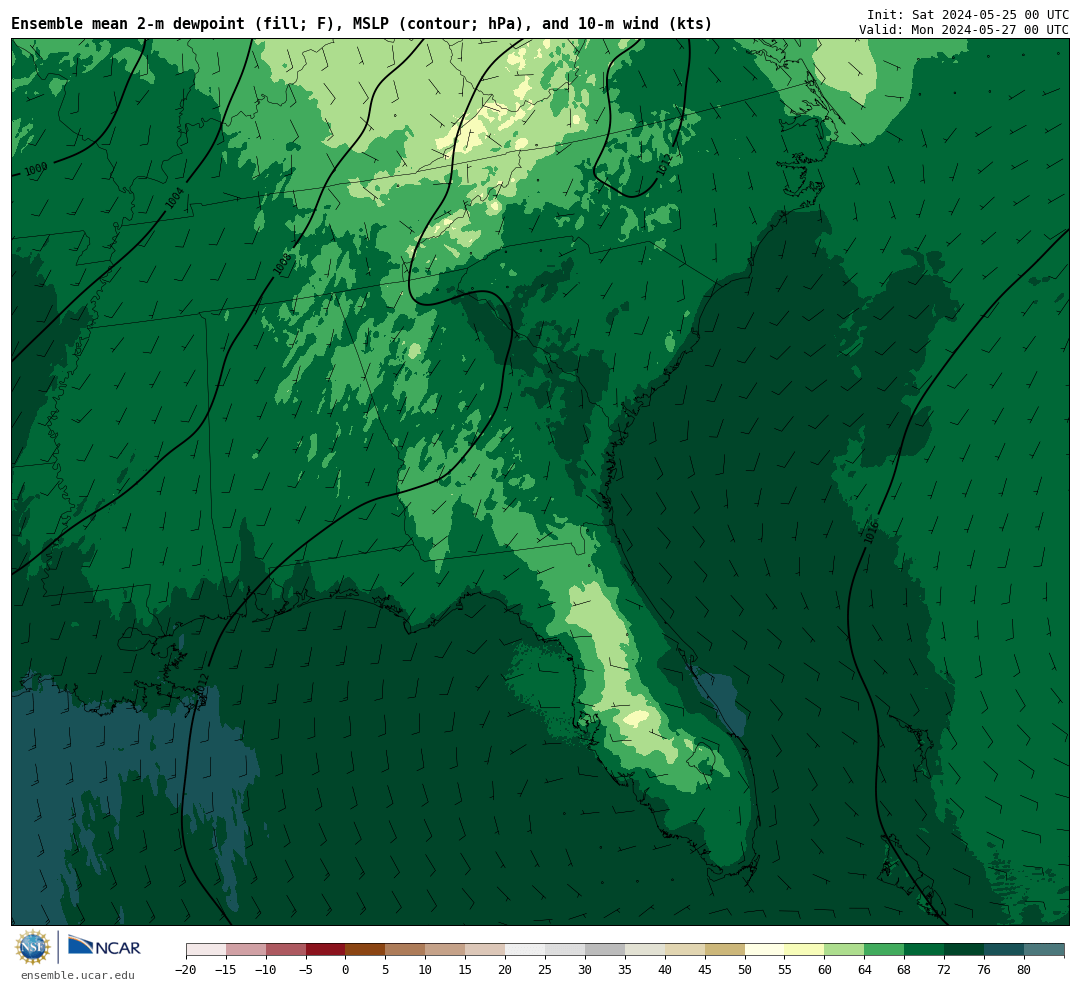Click the teal high-dewpoint patch on Florida's east coast
The width and height of the screenshot is (1080, 988).
pyautogui.click(x=720, y=701)
